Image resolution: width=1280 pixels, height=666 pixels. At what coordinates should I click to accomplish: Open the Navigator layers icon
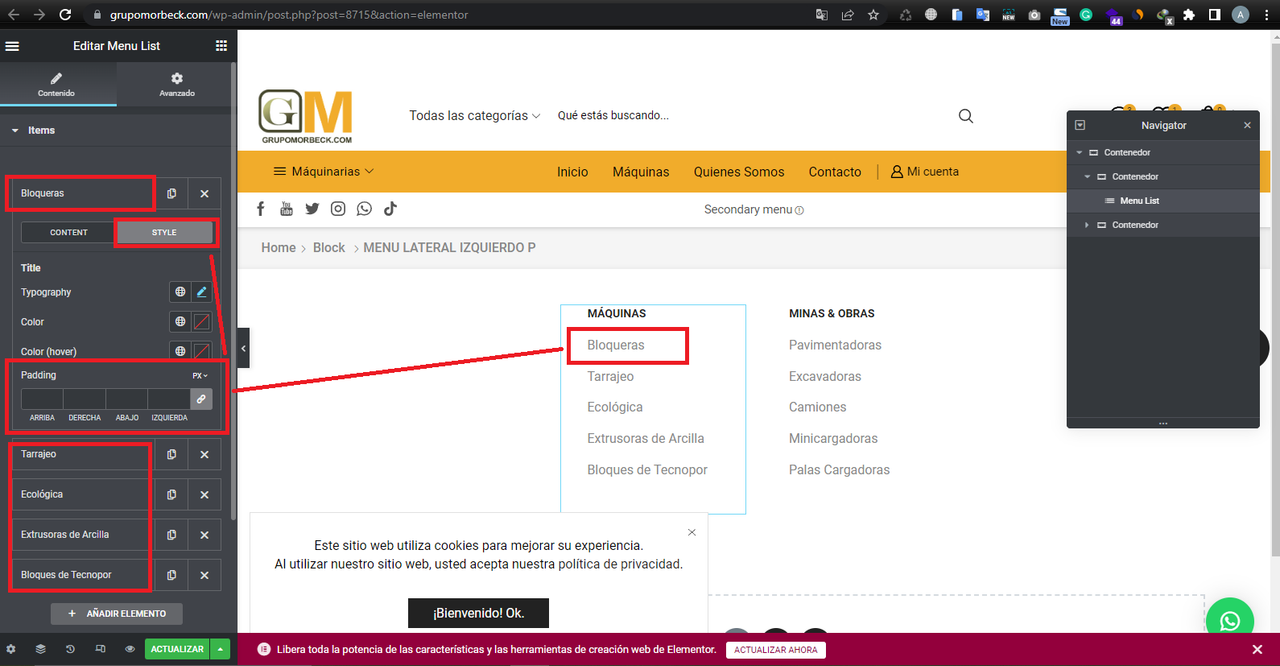41,649
